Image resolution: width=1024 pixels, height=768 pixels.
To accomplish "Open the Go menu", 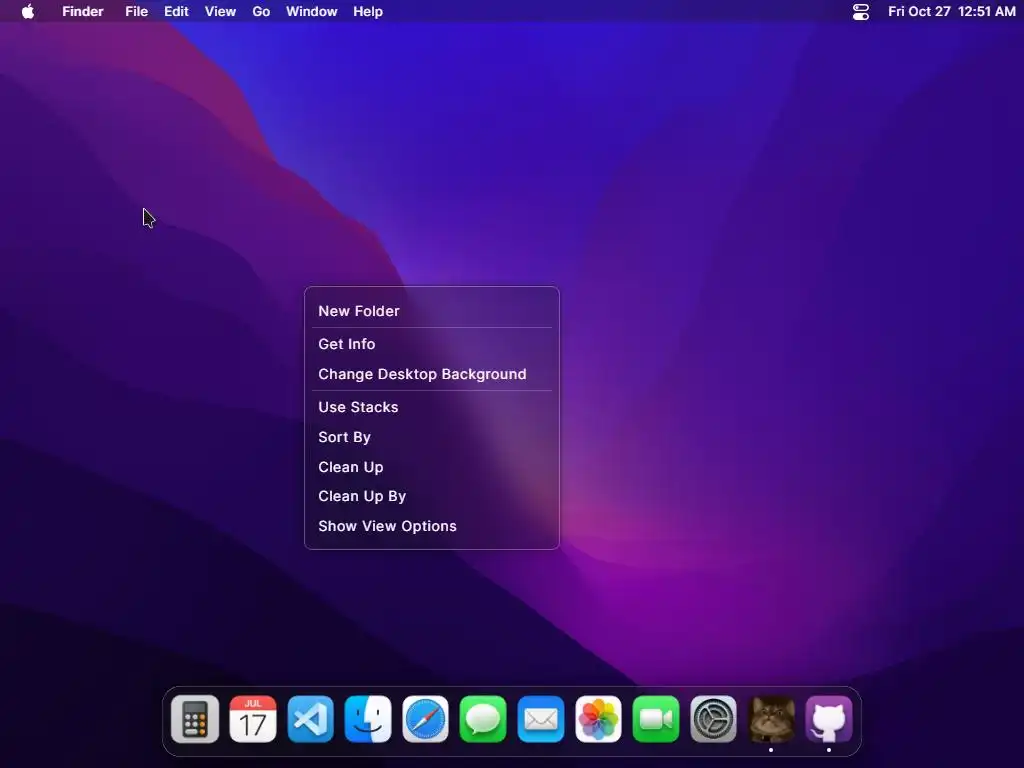I will click(x=261, y=12).
